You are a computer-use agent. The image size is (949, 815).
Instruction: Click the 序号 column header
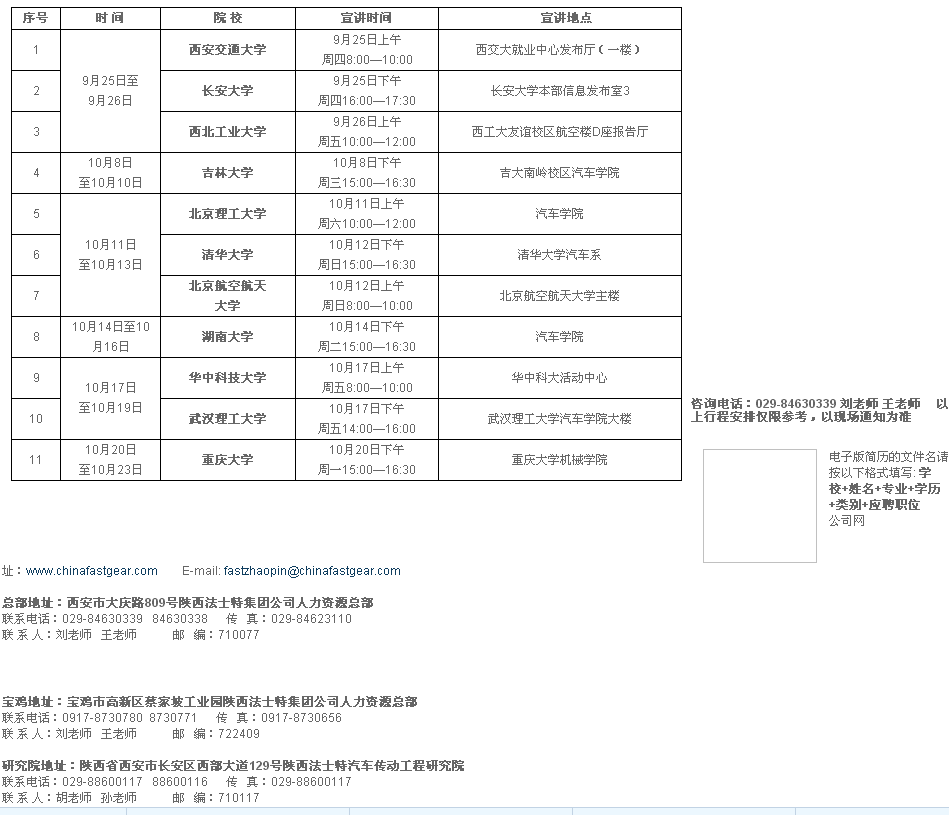[36, 18]
